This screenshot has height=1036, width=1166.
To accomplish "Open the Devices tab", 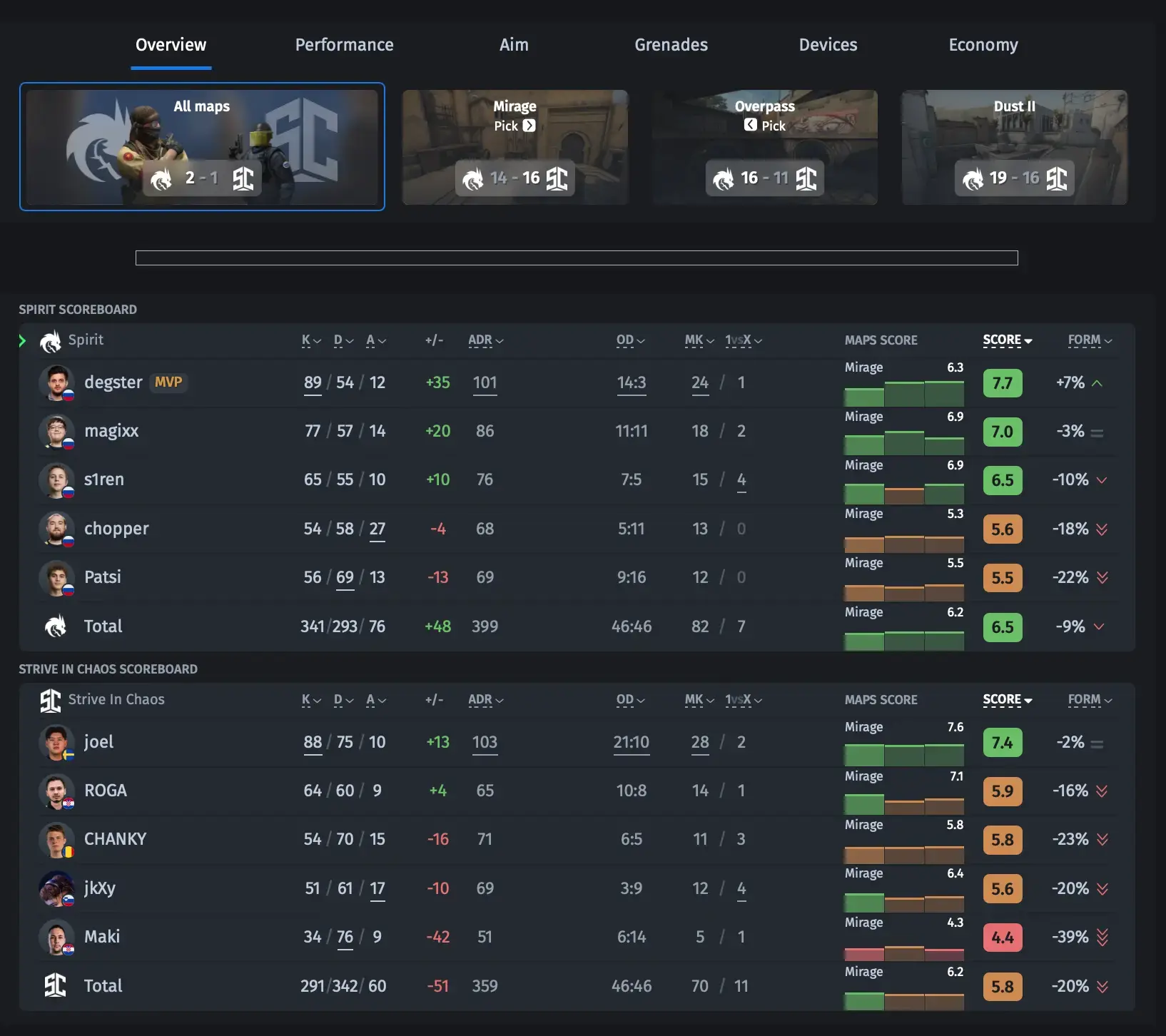I will pyautogui.click(x=828, y=45).
